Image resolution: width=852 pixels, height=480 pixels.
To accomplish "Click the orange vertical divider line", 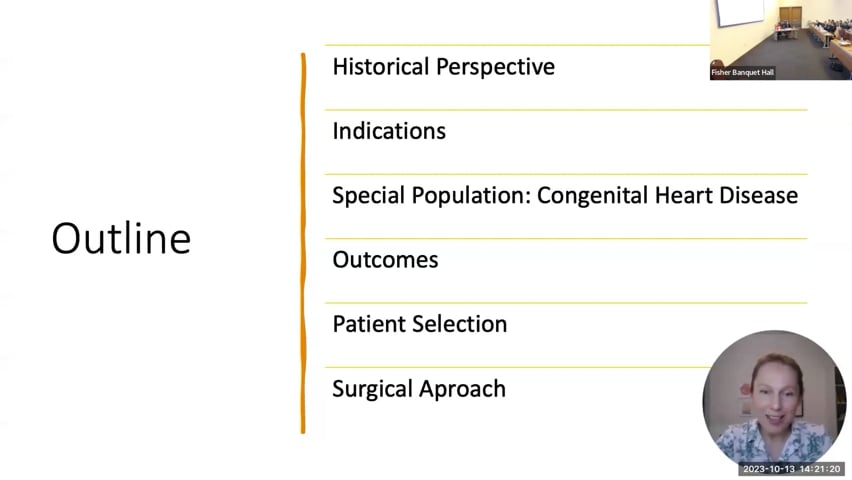I will pyautogui.click(x=303, y=243).
